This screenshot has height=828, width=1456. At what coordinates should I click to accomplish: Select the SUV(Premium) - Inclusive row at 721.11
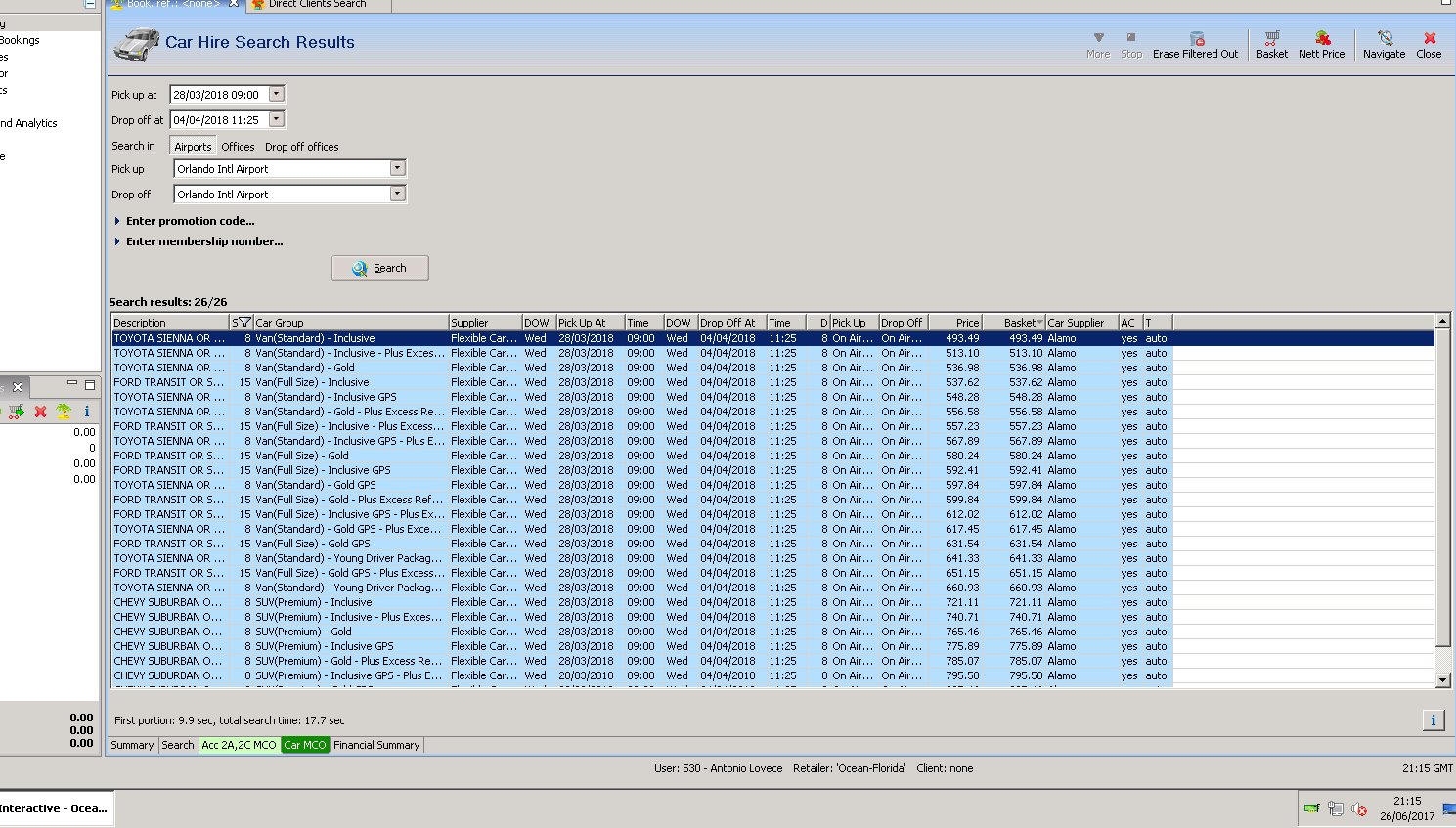click(772, 602)
